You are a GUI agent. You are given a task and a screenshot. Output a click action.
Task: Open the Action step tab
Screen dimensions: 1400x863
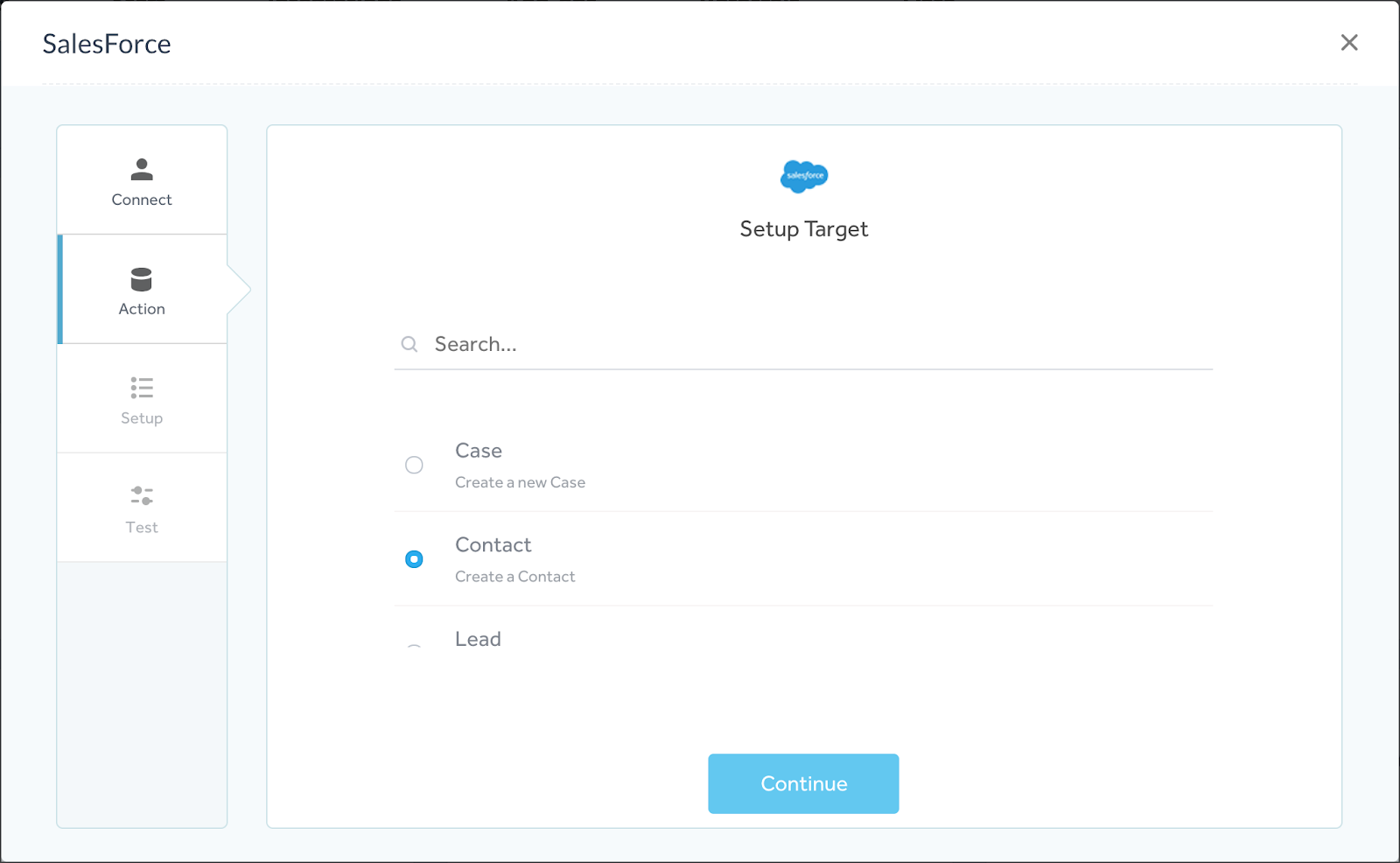click(x=142, y=289)
